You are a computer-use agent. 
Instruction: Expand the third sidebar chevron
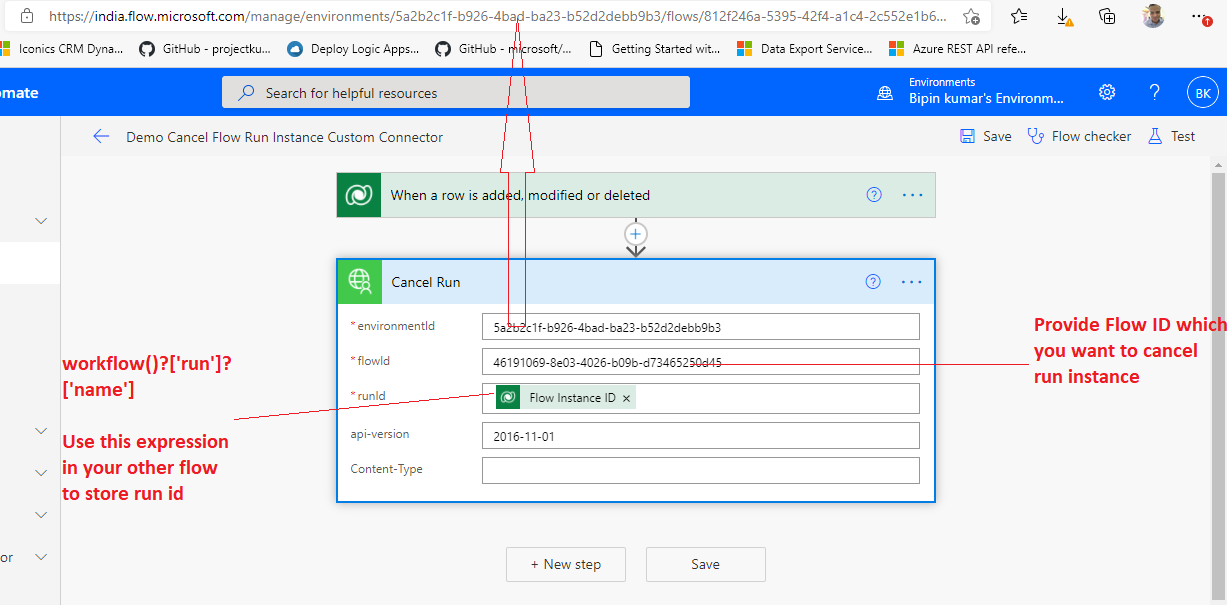tap(41, 473)
